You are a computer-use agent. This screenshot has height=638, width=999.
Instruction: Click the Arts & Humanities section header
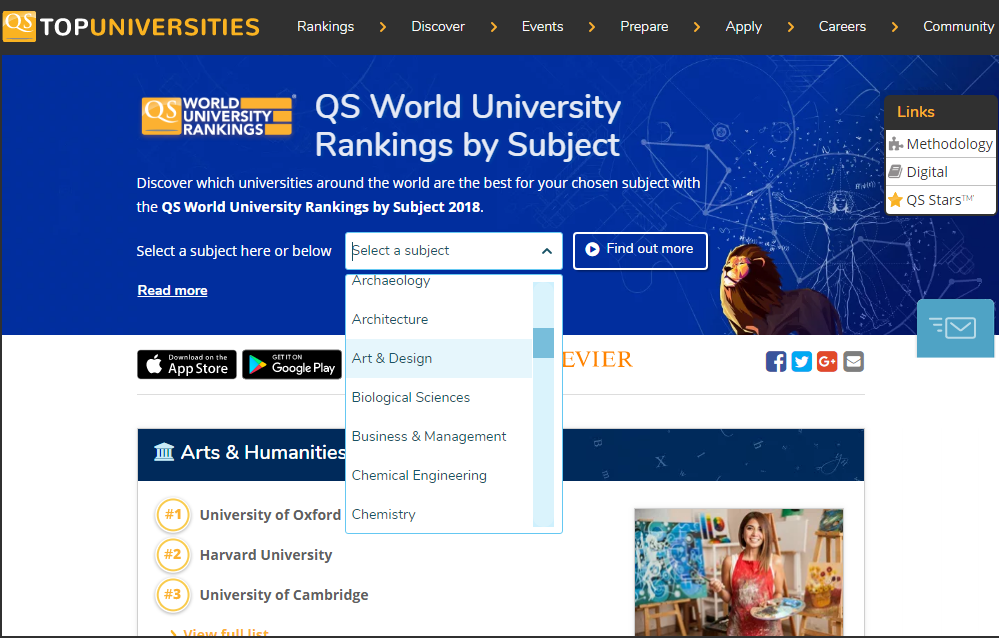pos(501,454)
